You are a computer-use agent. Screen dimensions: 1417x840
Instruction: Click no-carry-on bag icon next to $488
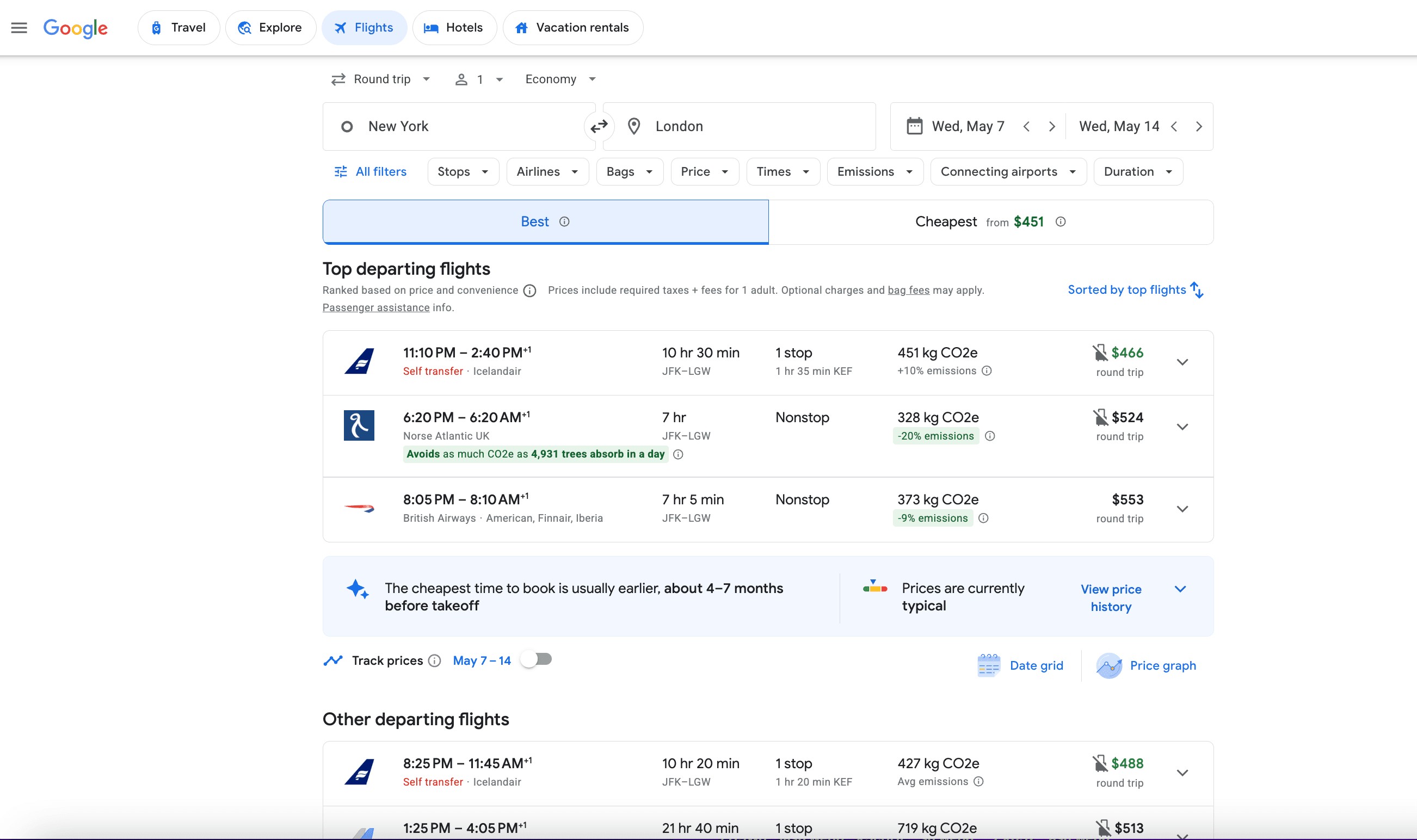pos(1099,763)
